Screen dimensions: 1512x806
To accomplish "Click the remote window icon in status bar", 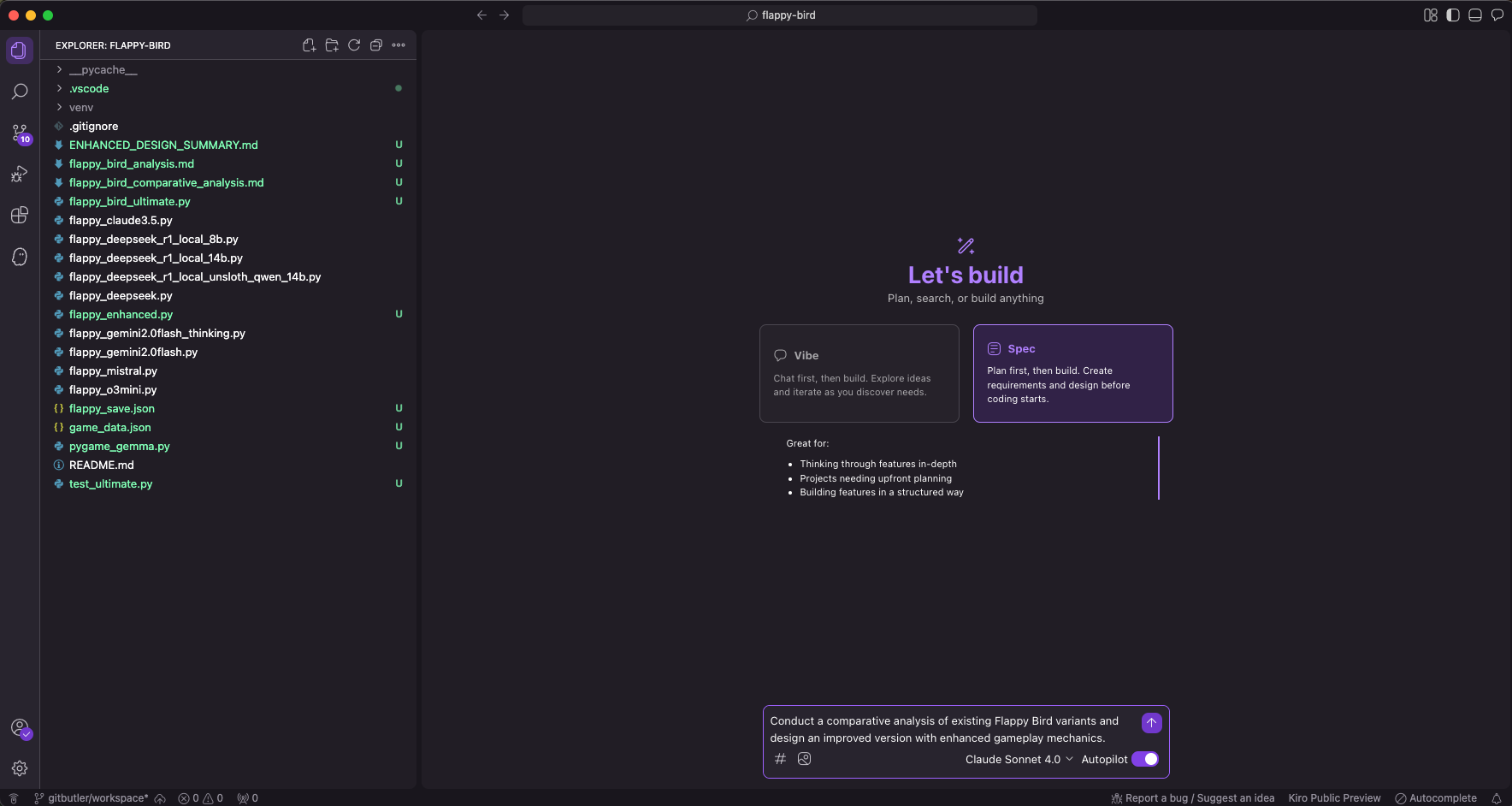I will tap(14, 798).
